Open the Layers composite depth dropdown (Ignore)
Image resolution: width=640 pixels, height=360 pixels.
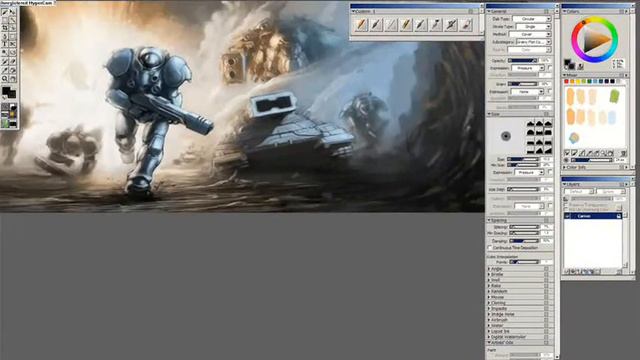coord(611,191)
